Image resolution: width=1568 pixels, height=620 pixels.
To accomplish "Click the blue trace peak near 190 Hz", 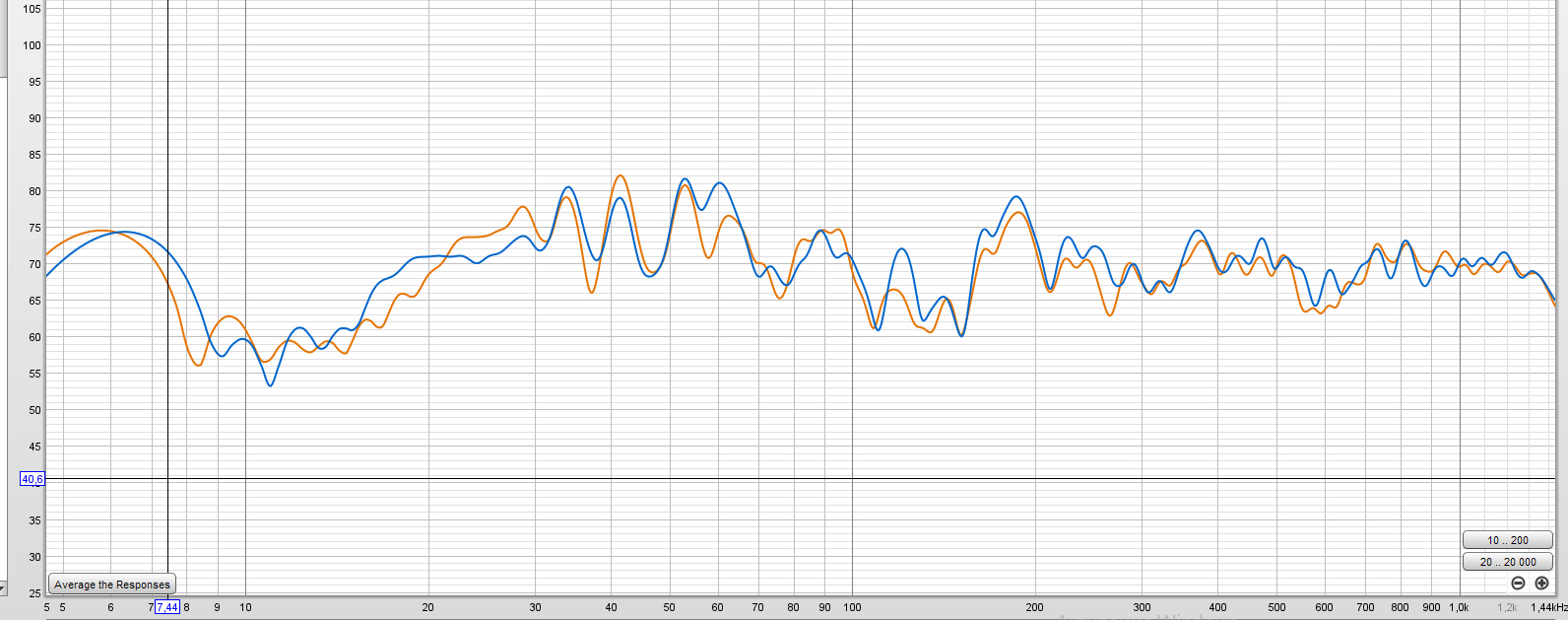I will tap(1016, 197).
